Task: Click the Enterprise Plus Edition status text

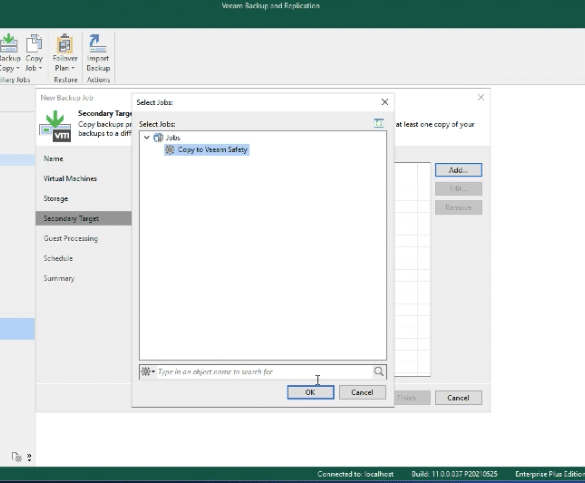Action: [550, 474]
